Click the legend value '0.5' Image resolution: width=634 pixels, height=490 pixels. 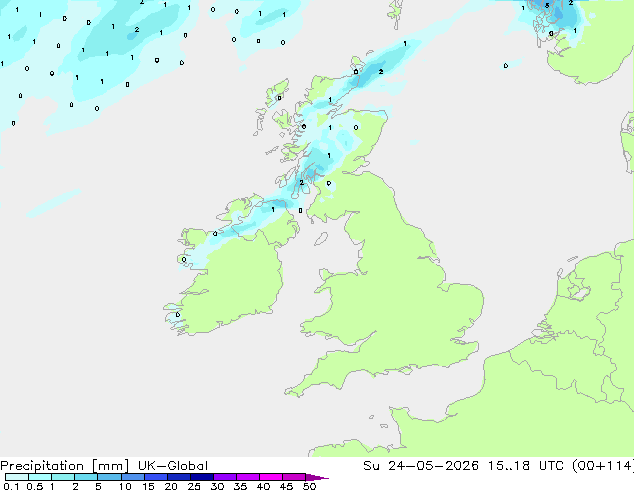[x=34, y=486]
